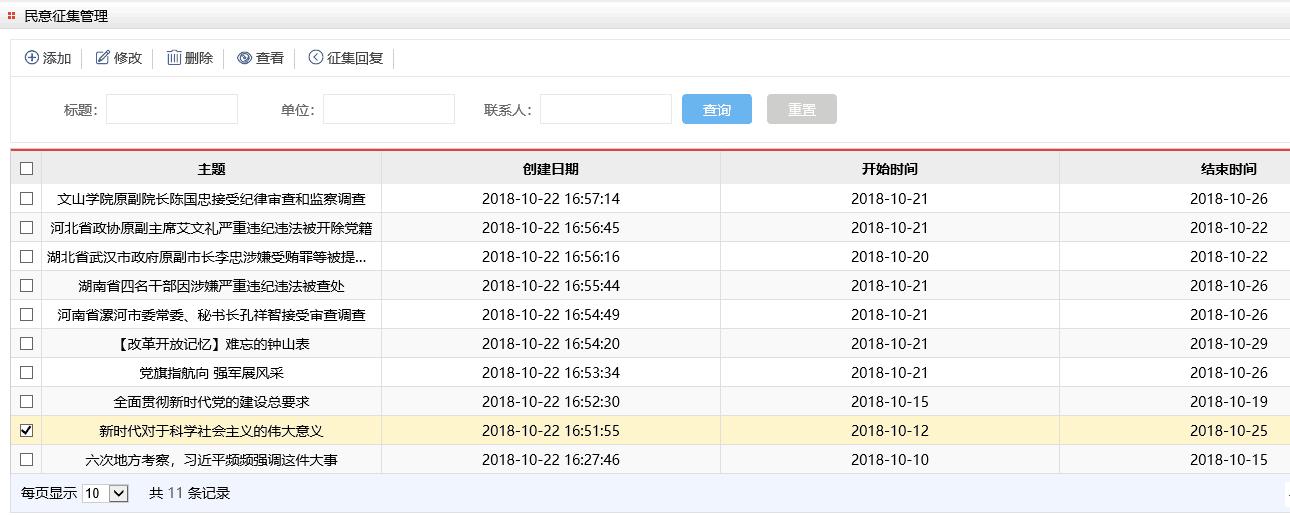1290x515 pixels.
Task: Focus the 单位 input field
Action: [389, 109]
